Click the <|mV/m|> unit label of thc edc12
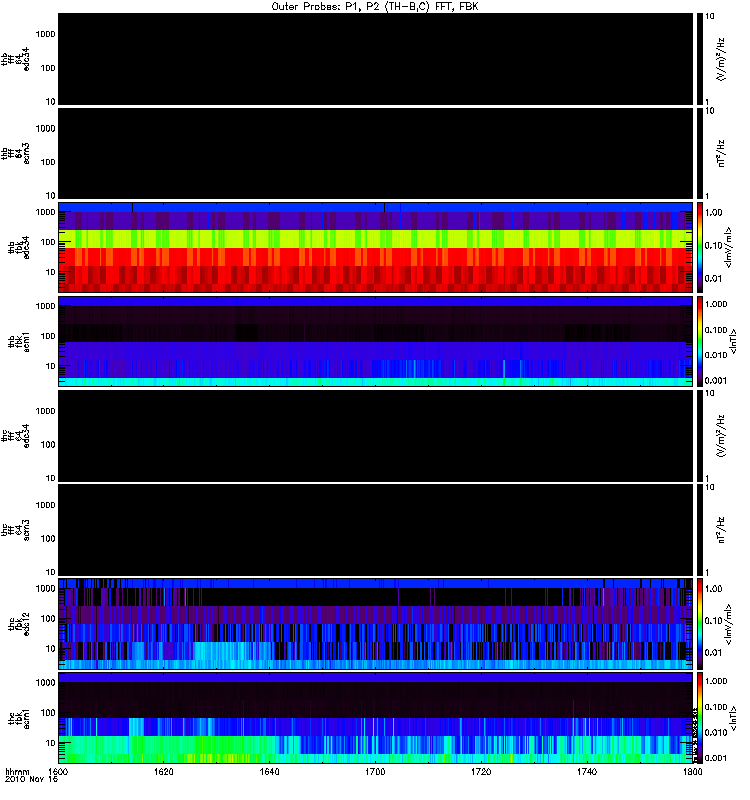Image resolution: width=750 pixels, height=800 pixels. pos(729,624)
